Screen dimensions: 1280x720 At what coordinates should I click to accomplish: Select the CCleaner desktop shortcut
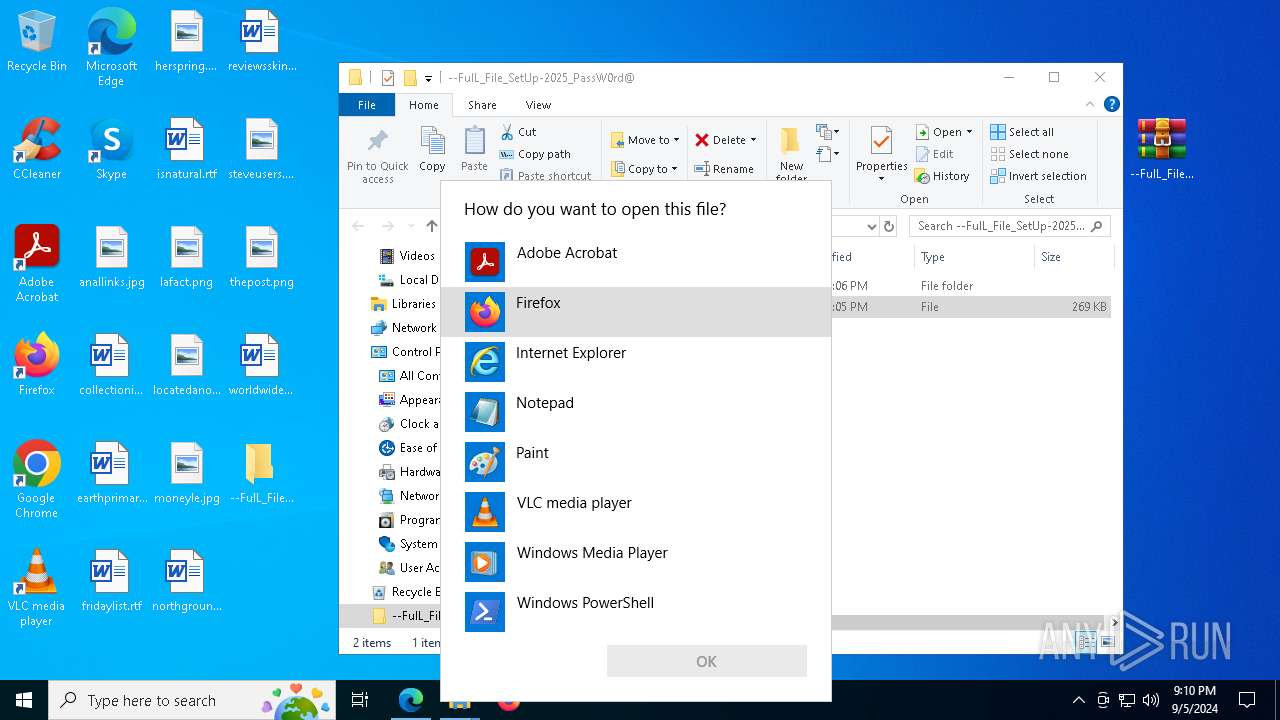click(36, 149)
